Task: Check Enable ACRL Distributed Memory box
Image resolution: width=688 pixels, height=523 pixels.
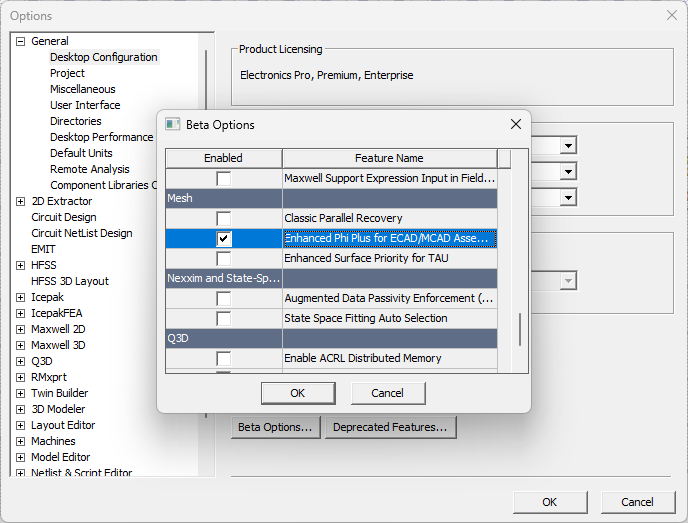Action: (223, 358)
